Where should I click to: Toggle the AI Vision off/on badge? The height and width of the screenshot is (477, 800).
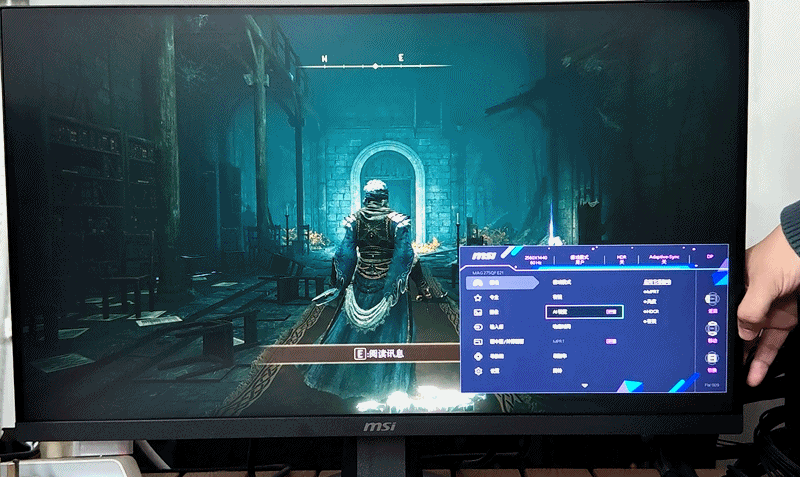pos(611,311)
